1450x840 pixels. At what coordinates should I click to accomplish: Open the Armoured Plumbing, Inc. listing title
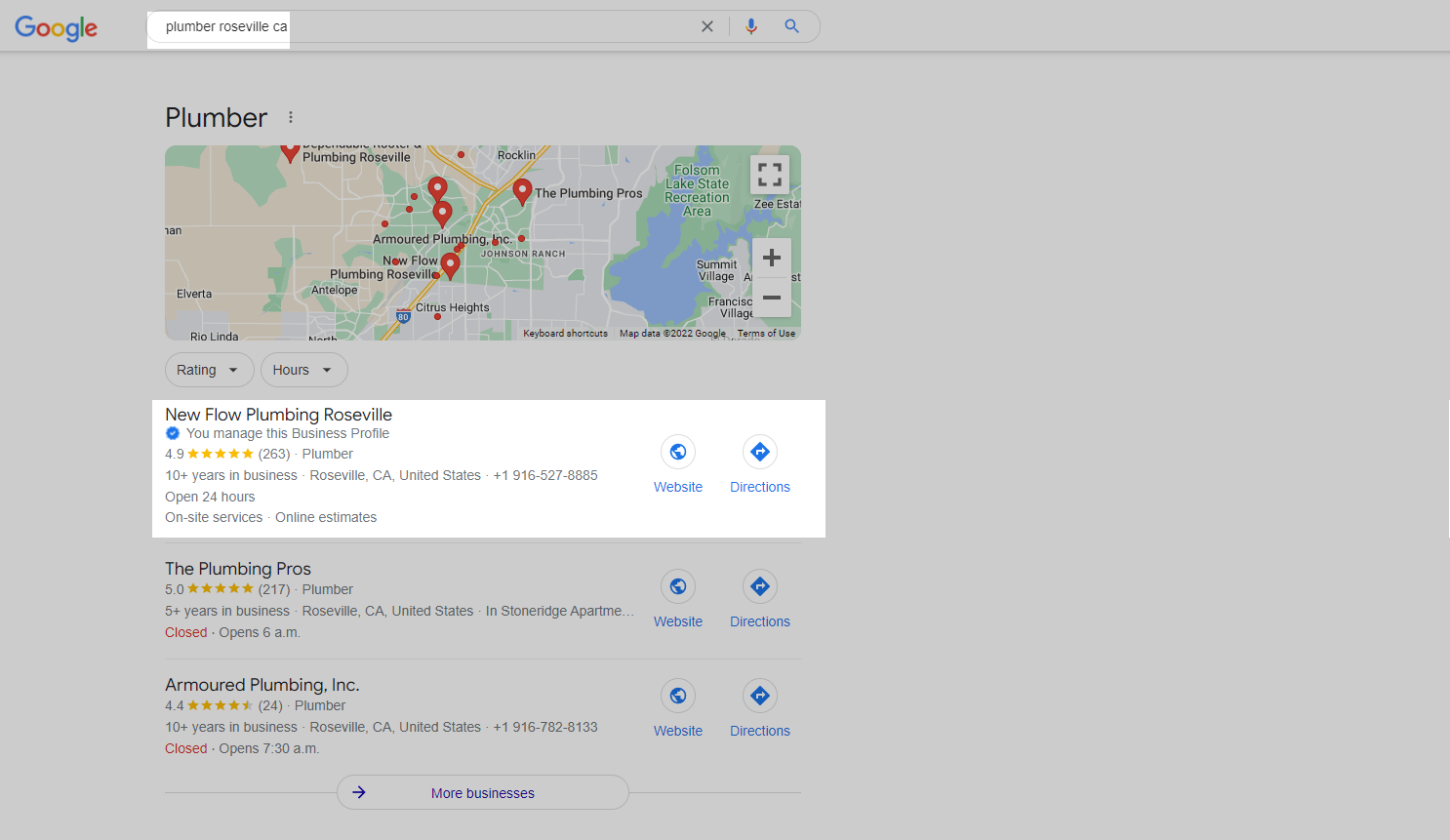tap(262, 685)
